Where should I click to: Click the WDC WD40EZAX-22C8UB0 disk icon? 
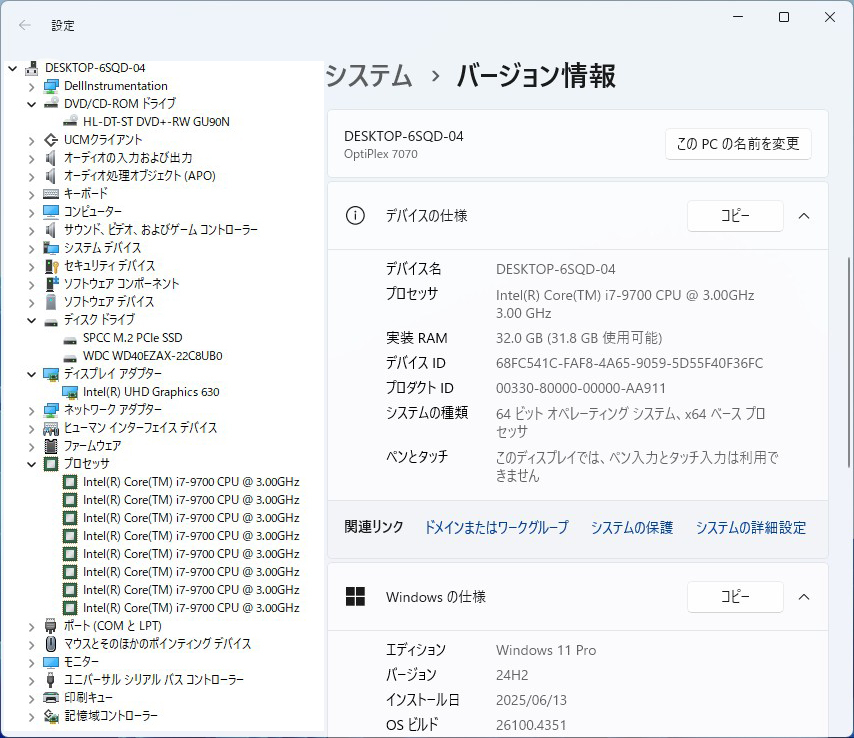click(70, 358)
